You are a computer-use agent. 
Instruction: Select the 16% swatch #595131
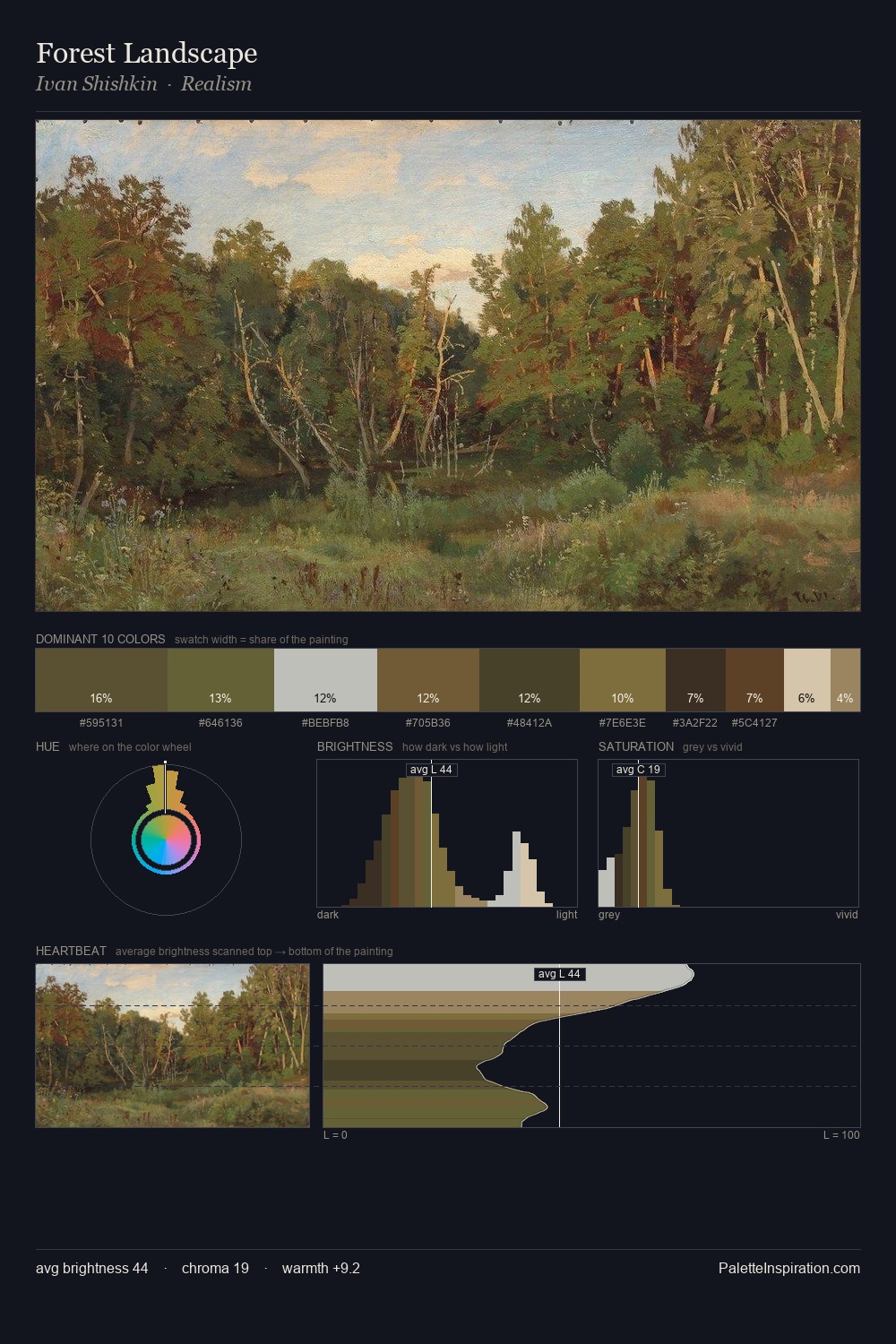[x=101, y=680]
